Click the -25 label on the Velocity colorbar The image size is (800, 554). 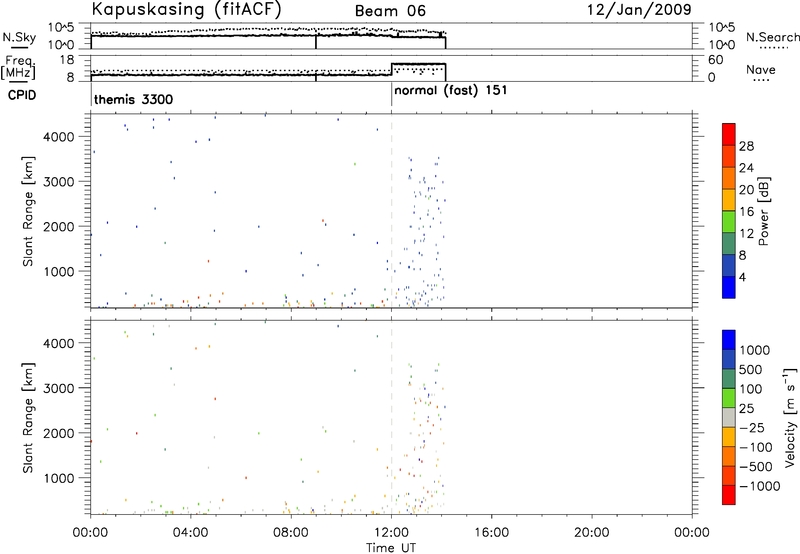(752, 428)
